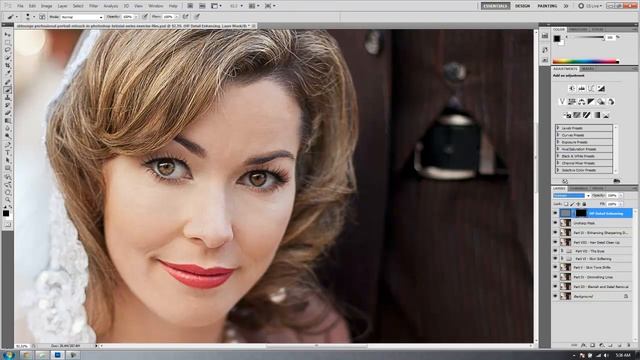The width and height of the screenshot is (640, 360).
Task: Add a Color Balance adjustment layer
Action: pyautogui.click(x=581, y=102)
